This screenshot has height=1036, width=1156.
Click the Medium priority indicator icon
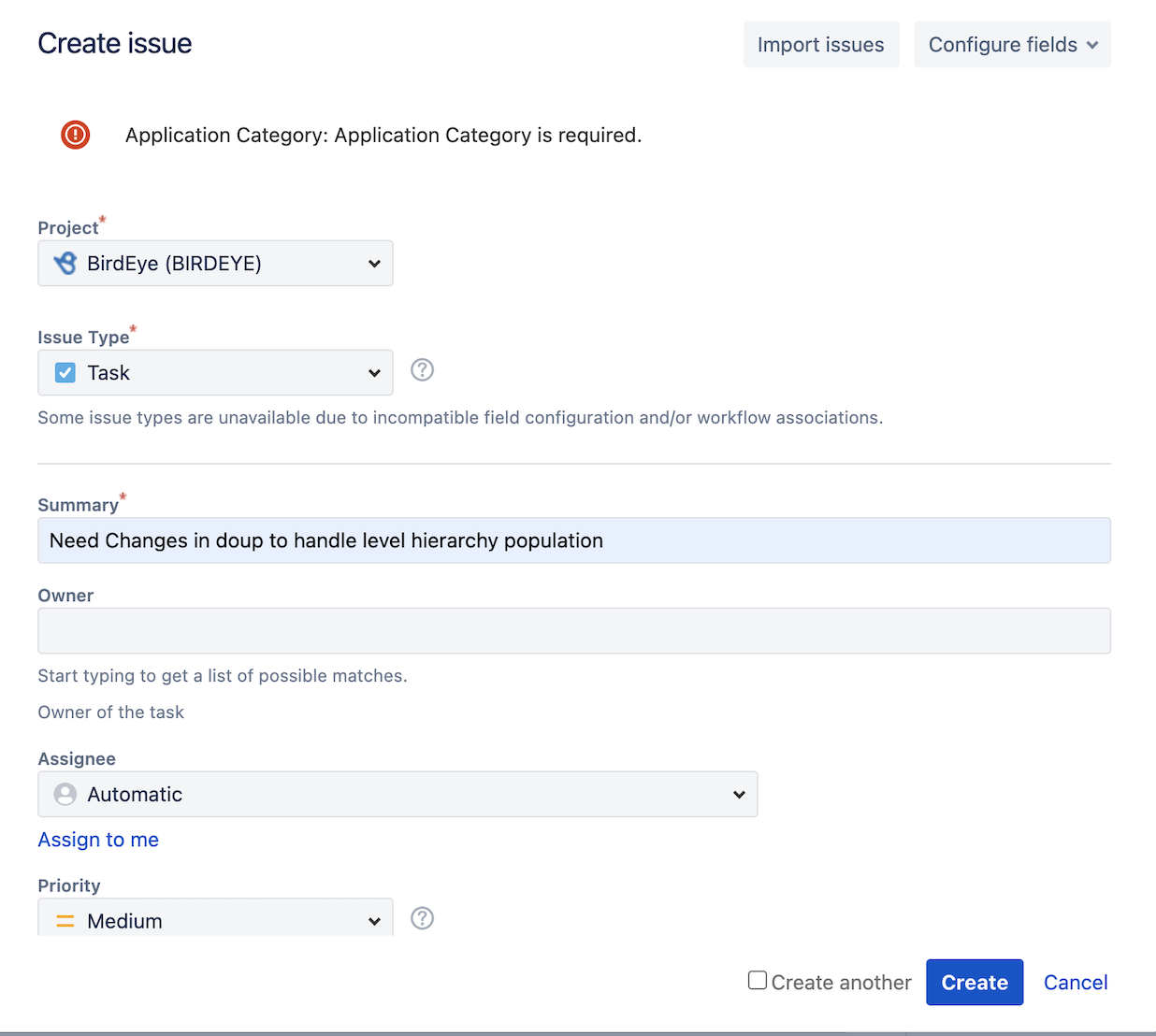pyautogui.click(x=64, y=921)
